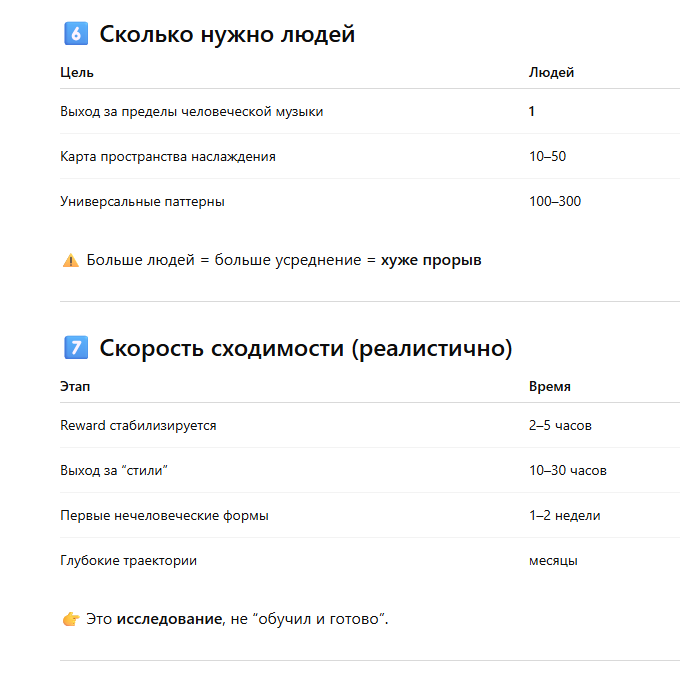Click the "Глубокие траектории" cell
680x674 pixels.
tap(128, 560)
